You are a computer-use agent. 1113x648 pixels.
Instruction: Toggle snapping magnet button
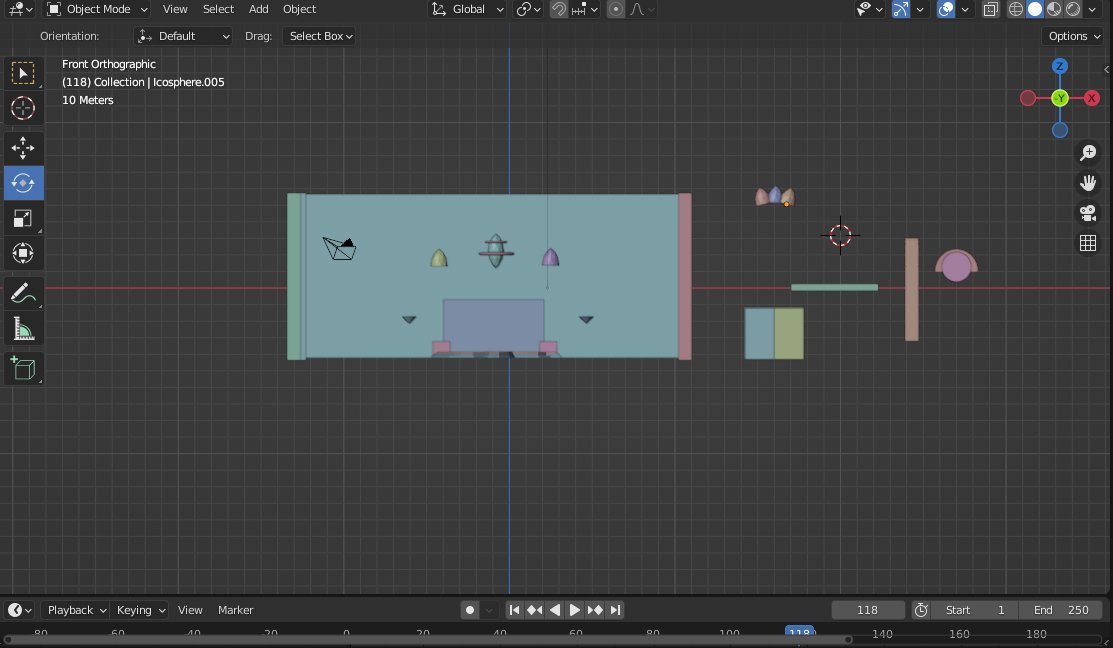(x=559, y=9)
